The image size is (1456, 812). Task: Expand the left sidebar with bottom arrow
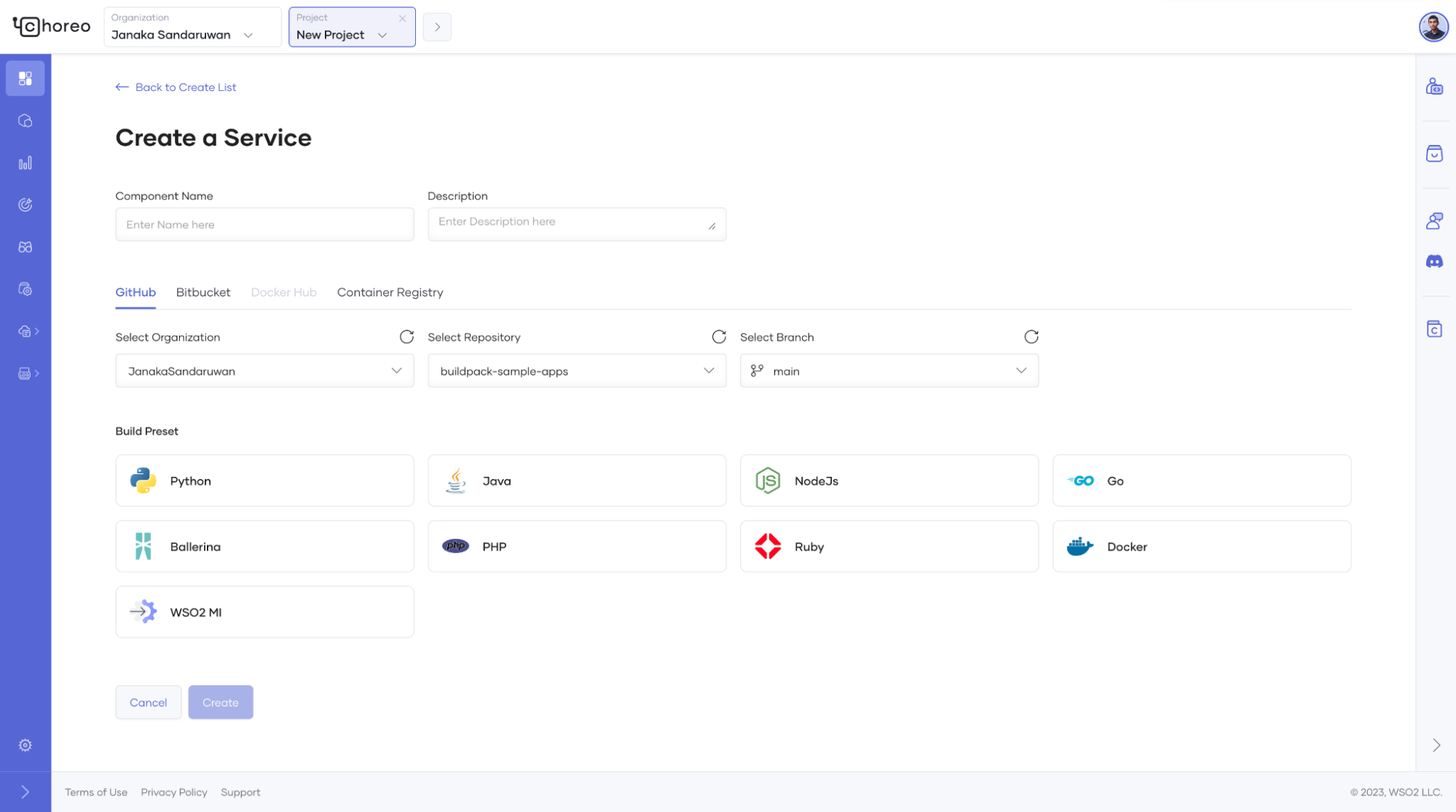25,792
